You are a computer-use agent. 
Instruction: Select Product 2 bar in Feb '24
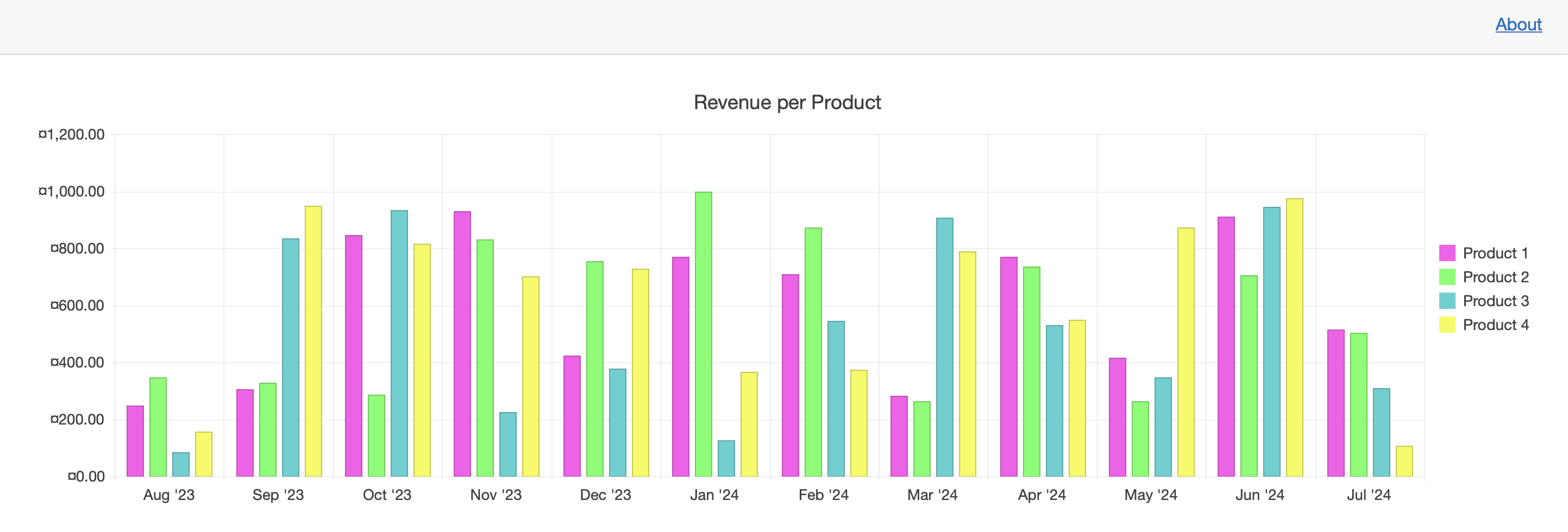click(x=813, y=352)
